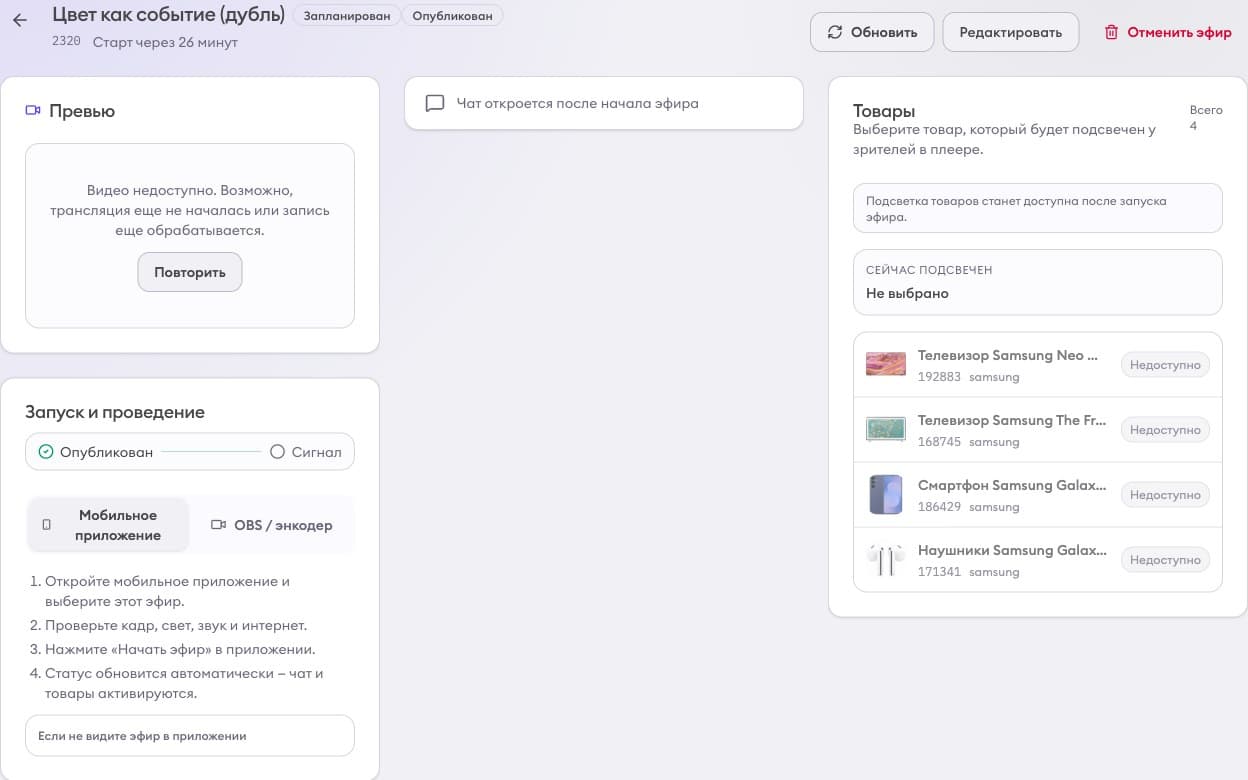Click the refresh icon in Обновить button
The width and height of the screenshot is (1248, 780).
(x=835, y=32)
